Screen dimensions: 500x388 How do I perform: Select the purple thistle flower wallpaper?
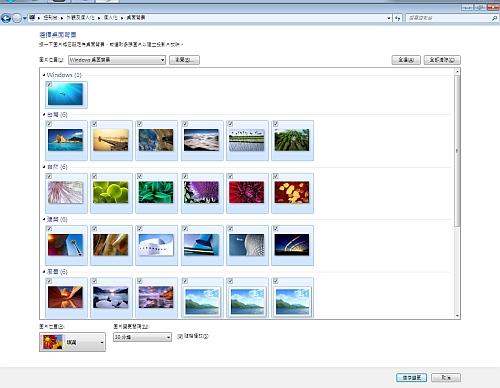pyautogui.click(x=202, y=193)
